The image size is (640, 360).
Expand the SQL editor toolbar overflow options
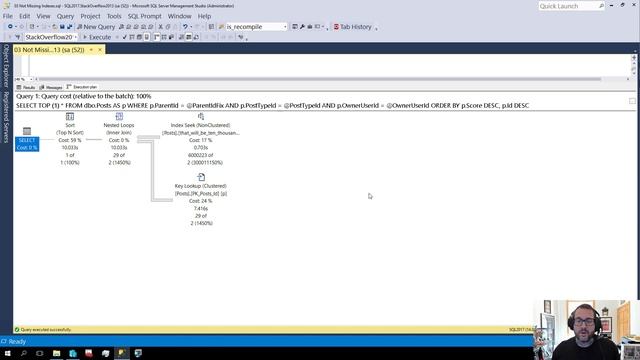tap(247, 38)
